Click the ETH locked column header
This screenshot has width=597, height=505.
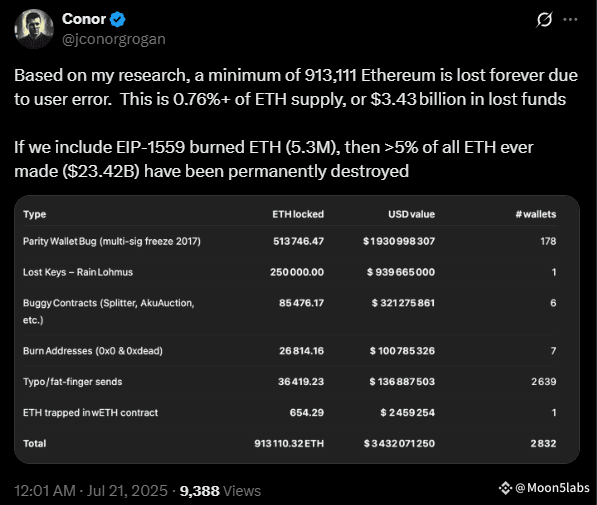298,214
